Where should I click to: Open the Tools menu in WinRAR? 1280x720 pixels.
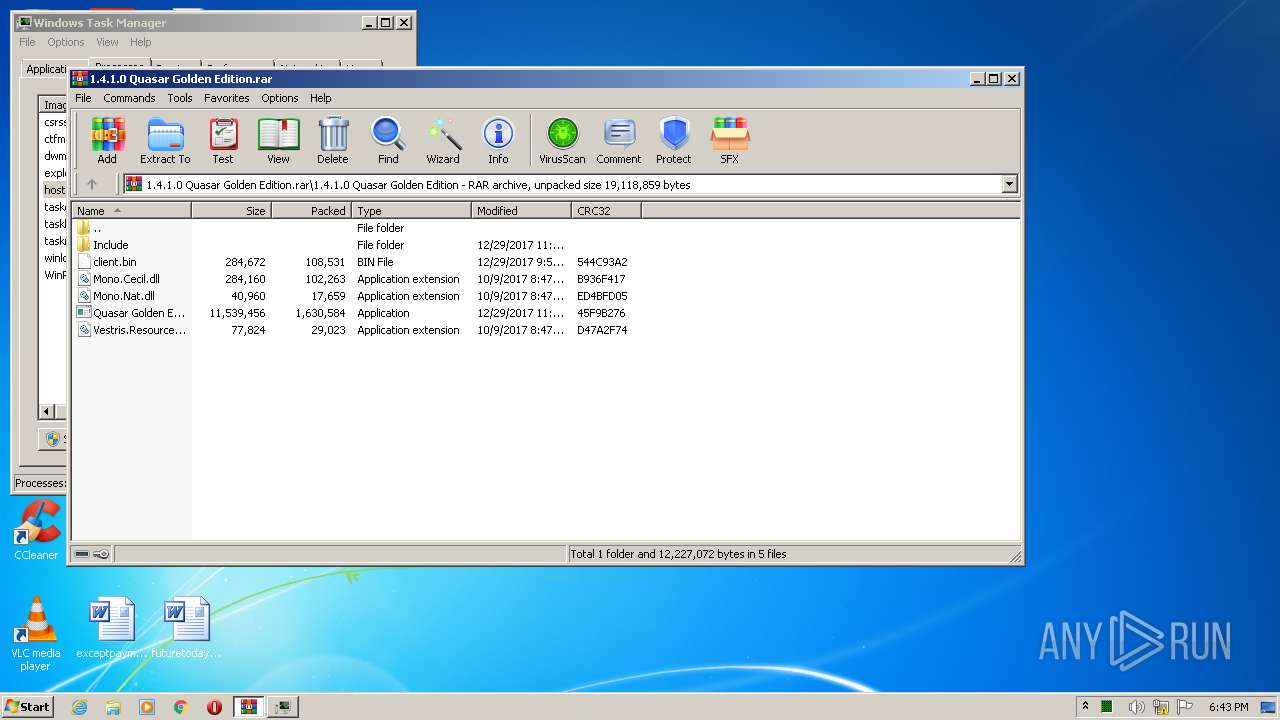pyautogui.click(x=180, y=98)
